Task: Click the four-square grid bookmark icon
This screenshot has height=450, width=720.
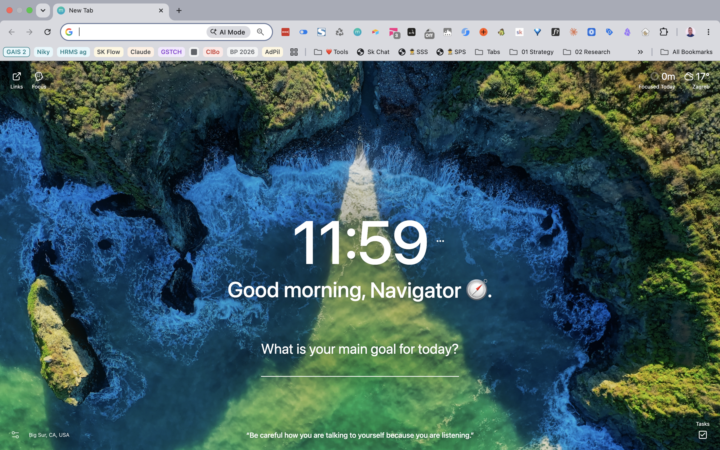Action: [294, 52]
